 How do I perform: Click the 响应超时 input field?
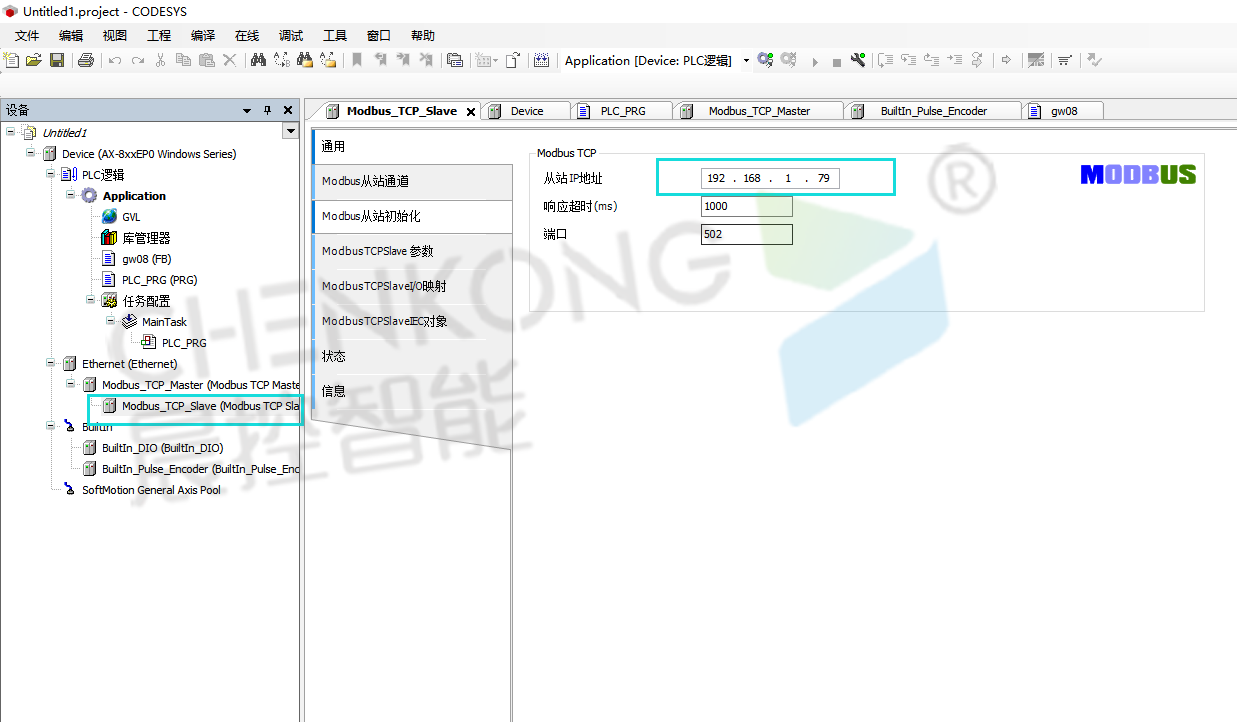(x=746, y=207)
